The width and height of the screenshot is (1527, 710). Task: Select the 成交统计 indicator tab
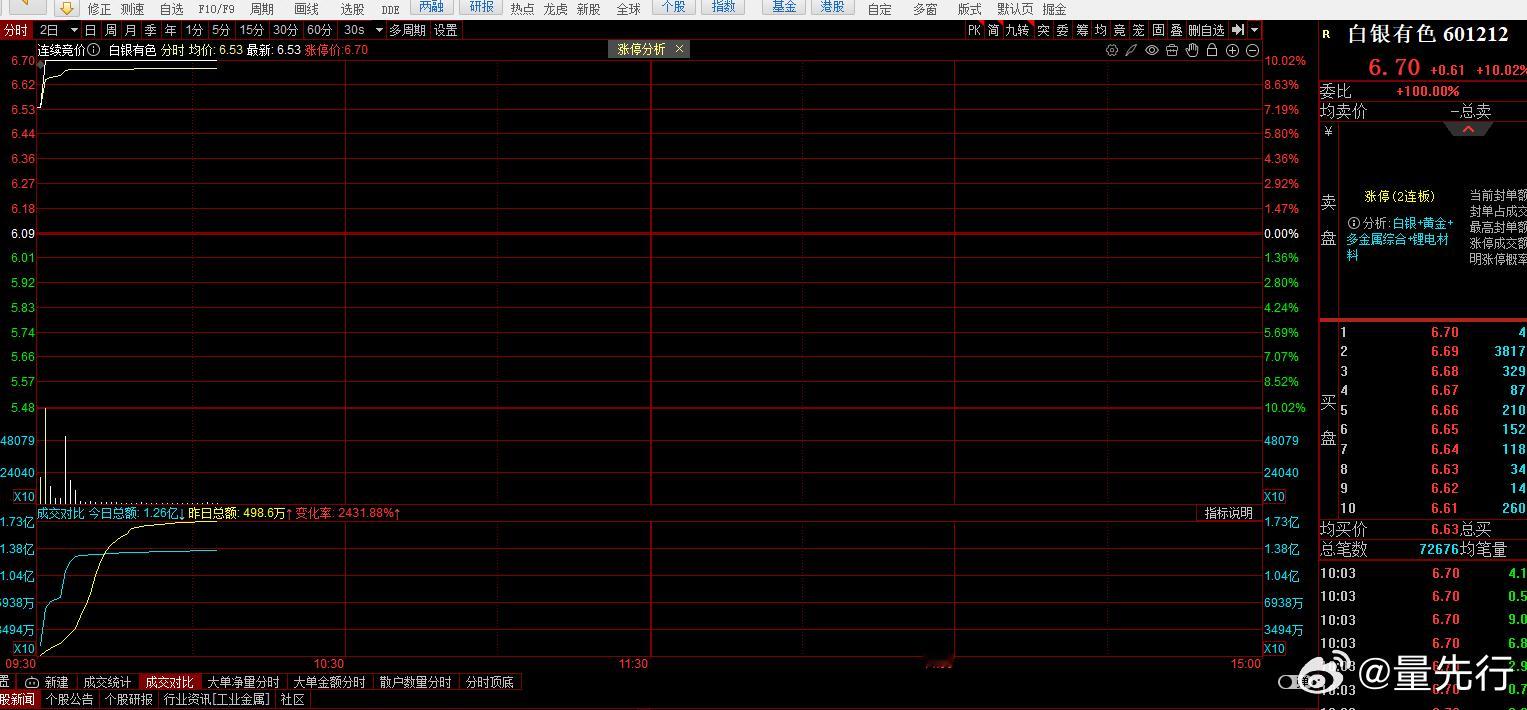[x=107, y=682]
